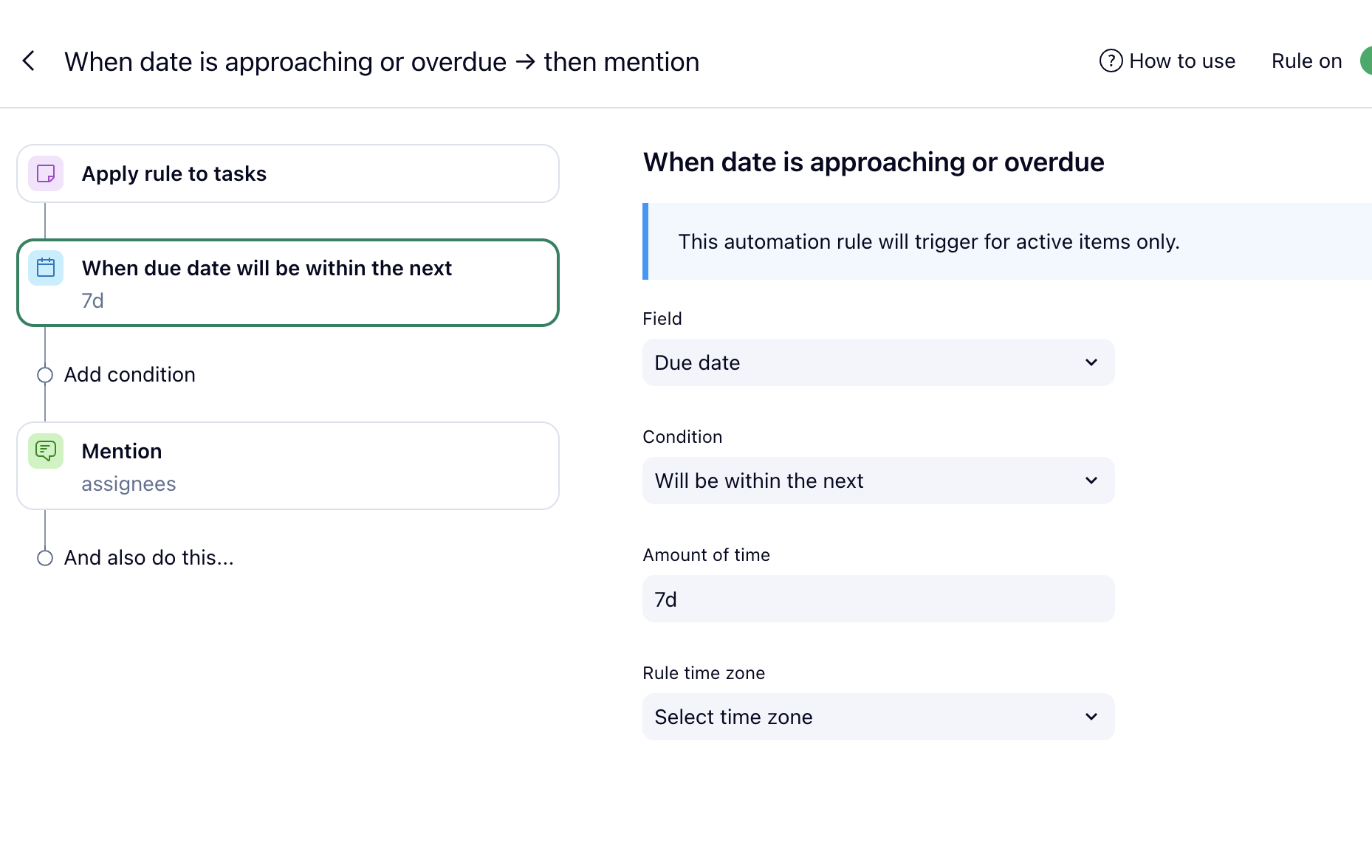Click the blue calendar due date icon
Image resolution: width=1372 pixels, height=868 pixels.
(46, 268)
